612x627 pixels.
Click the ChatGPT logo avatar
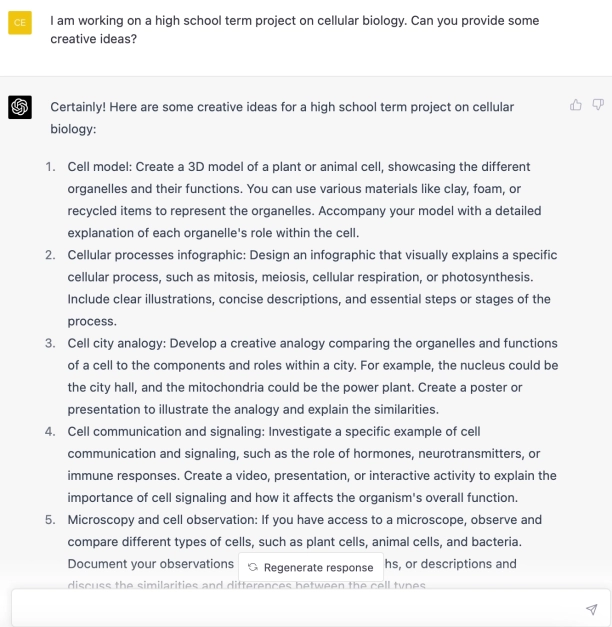[x=20, y=107]
